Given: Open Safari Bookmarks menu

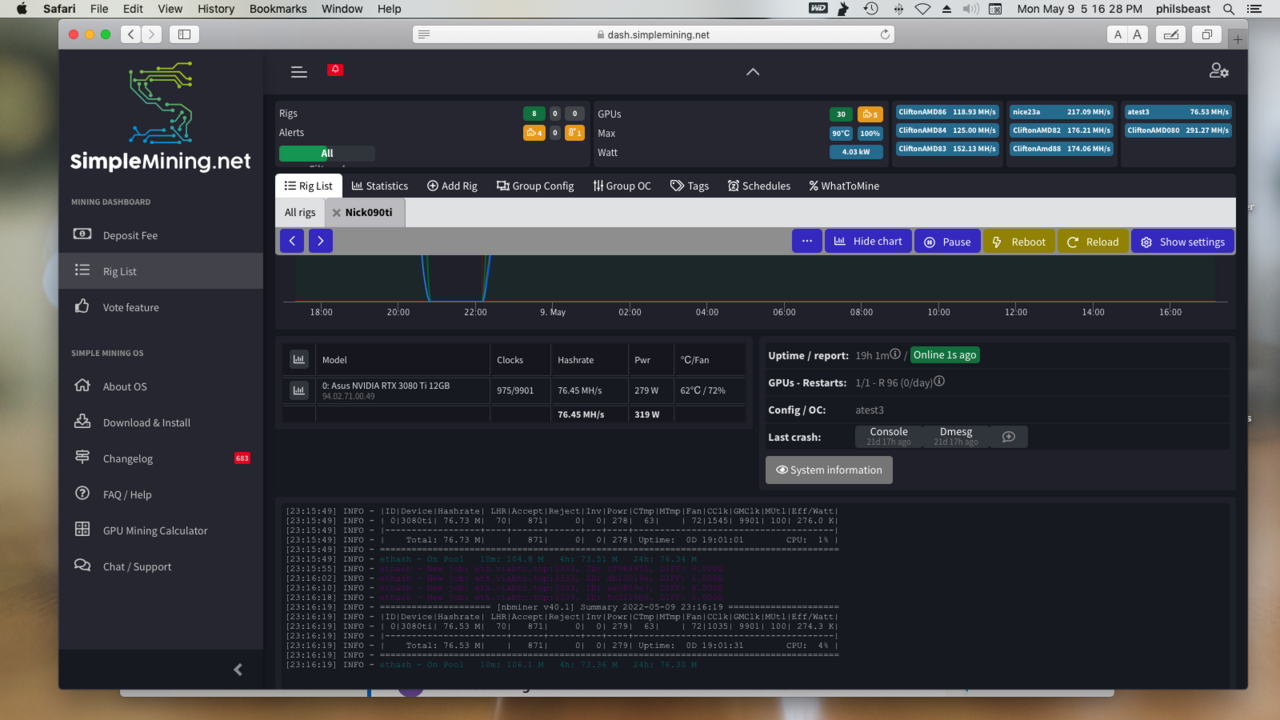Looking at the screenshot, I should tap(278, 9).
